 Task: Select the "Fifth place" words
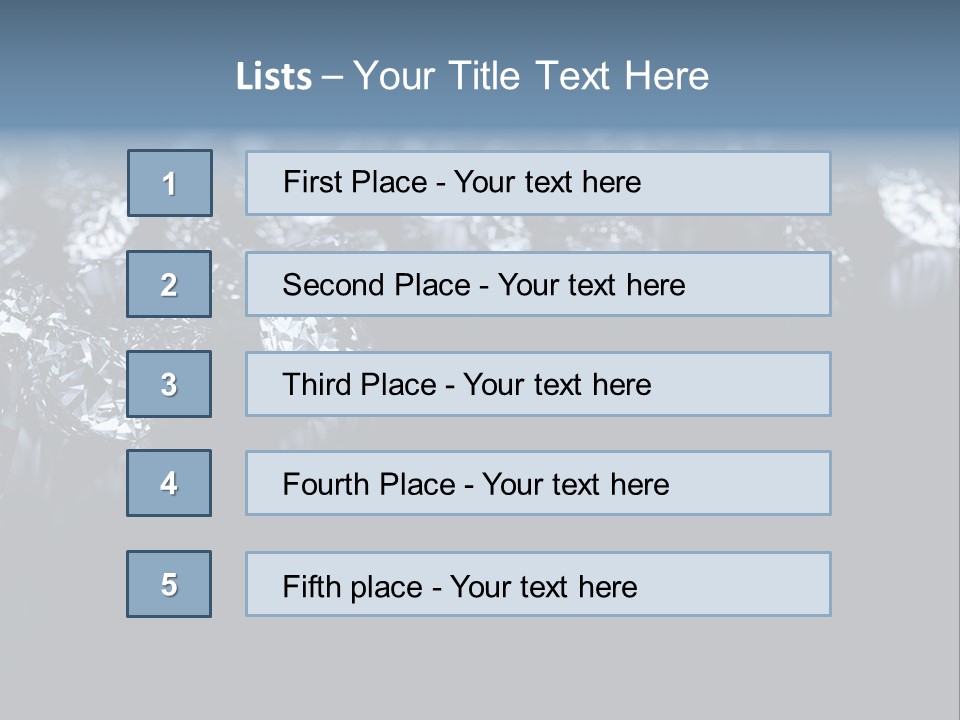point(352,587)
